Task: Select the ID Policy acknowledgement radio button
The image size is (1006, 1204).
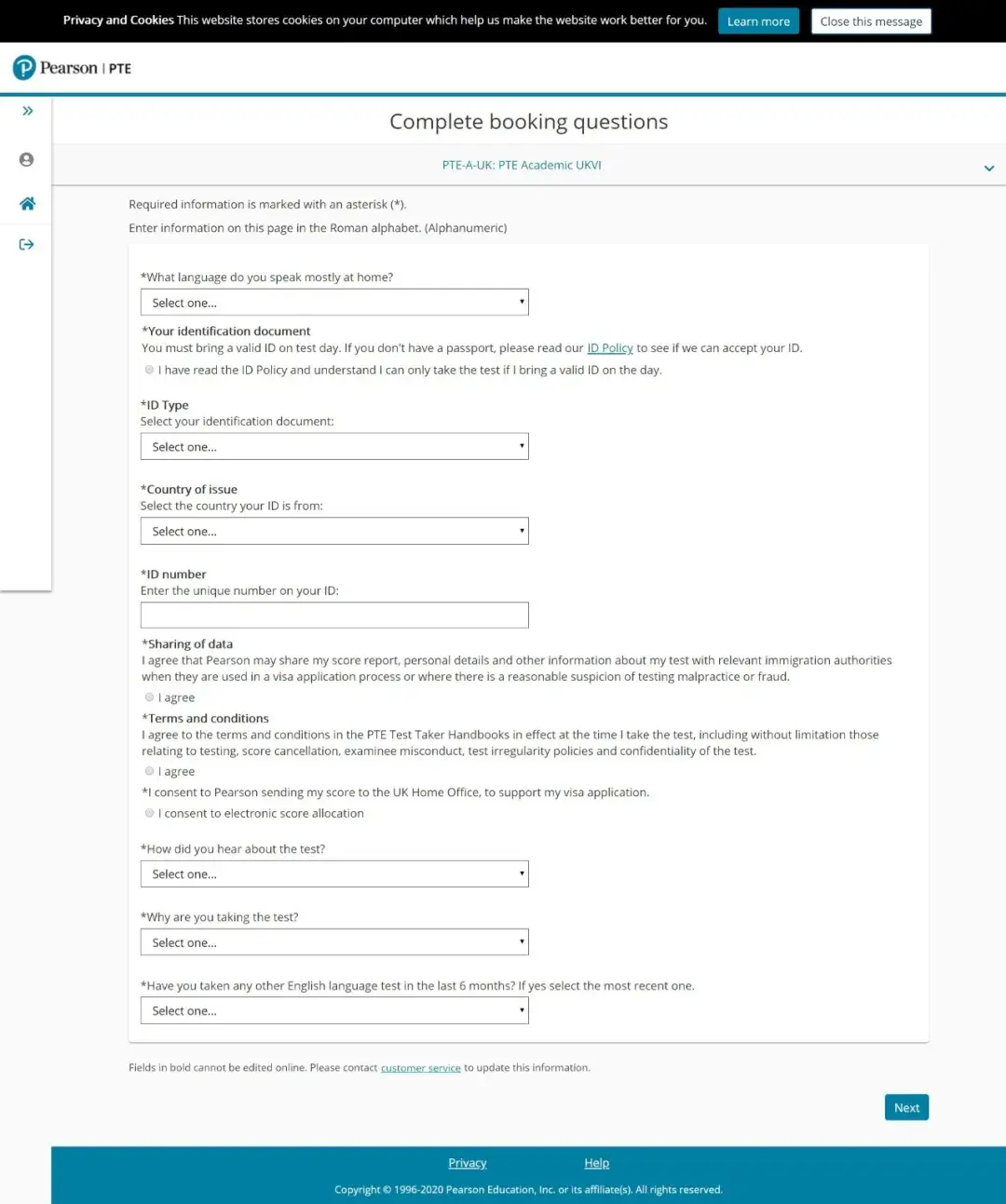Action: (149, 370)
